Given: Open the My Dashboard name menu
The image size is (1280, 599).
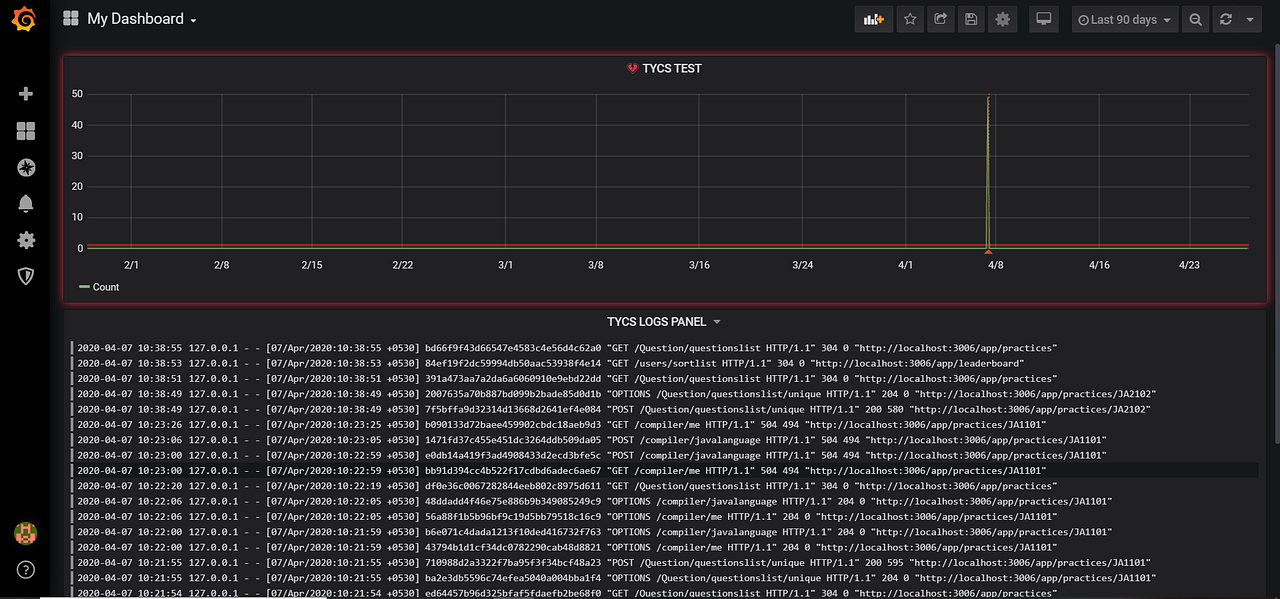Looking at the screenshot, I should (135, 18).
